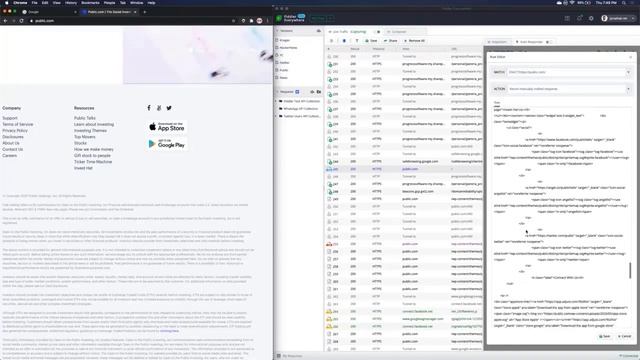640x360 pixels.
Task: Click Remove All in Fiddler toolbar
Action: click(x=414, y=41)
